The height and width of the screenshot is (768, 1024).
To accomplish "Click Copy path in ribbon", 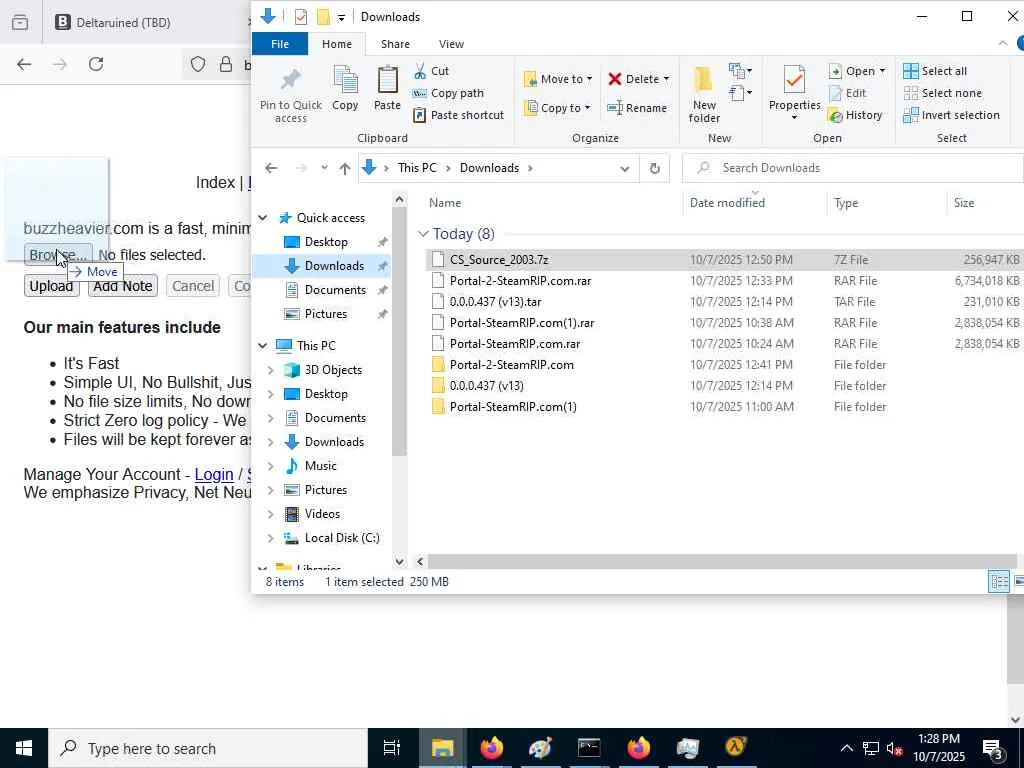I will [449, 93].
